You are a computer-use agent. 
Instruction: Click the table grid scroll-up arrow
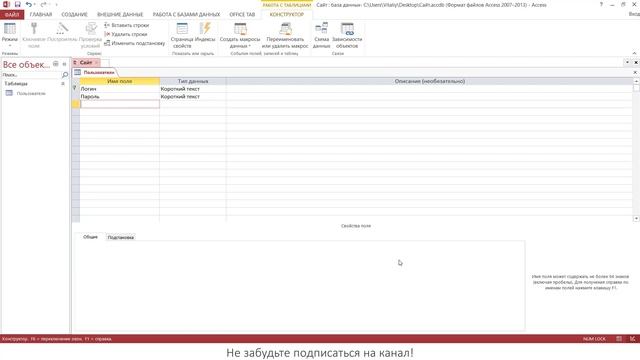coord(636,81)
